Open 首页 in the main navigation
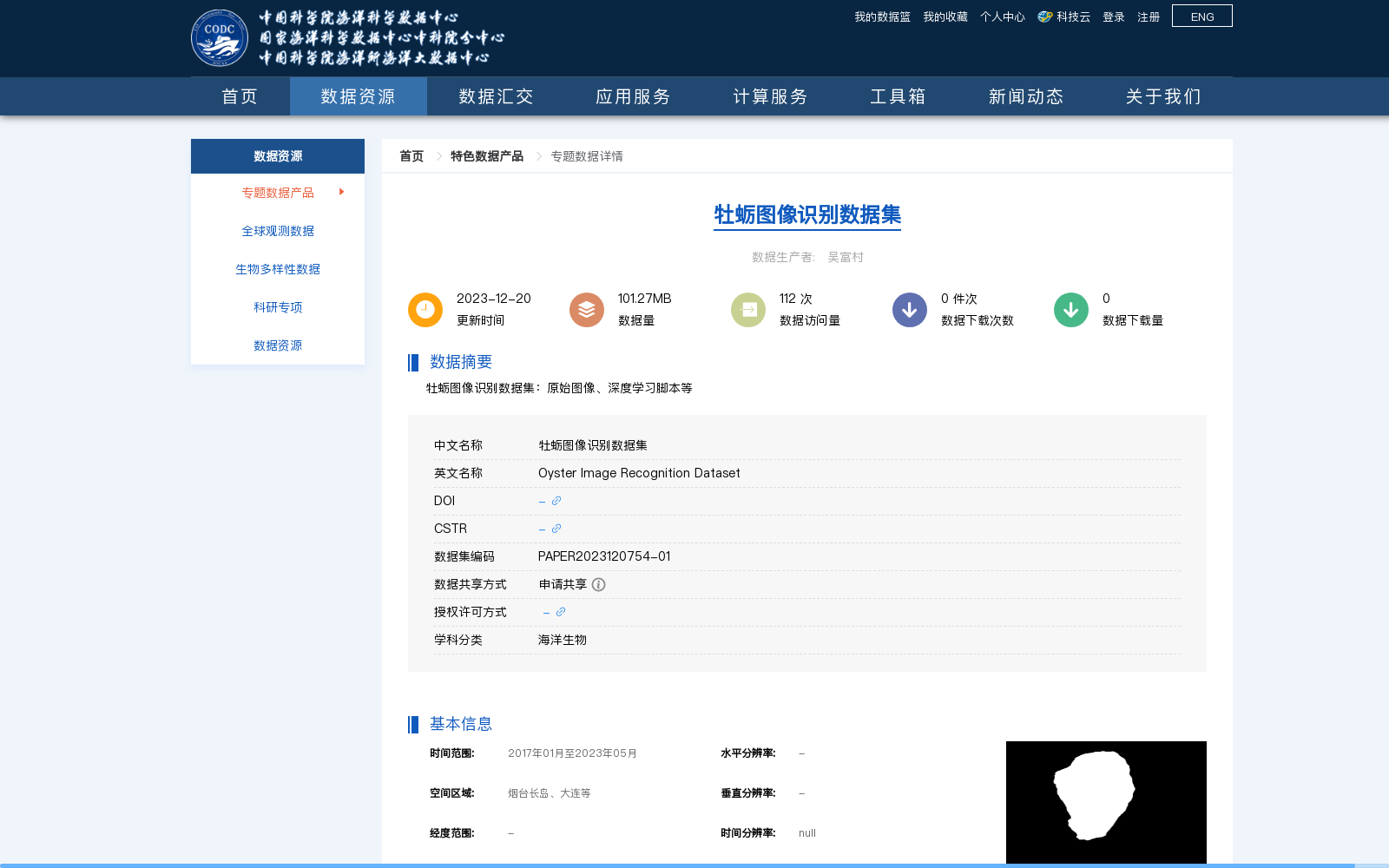Image resolution: width=1389 pixels, height=868 pixels. point(240,96)
